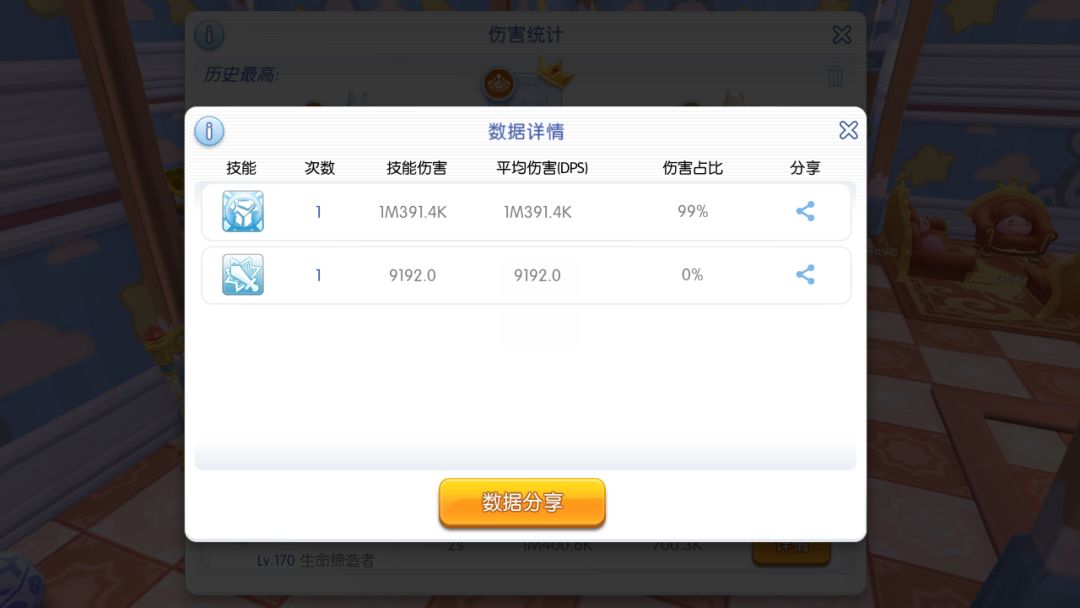This screenshot has height=608, width=1080.
Task: Click the 技能伤害 column header
Action: tap(417, 168)
